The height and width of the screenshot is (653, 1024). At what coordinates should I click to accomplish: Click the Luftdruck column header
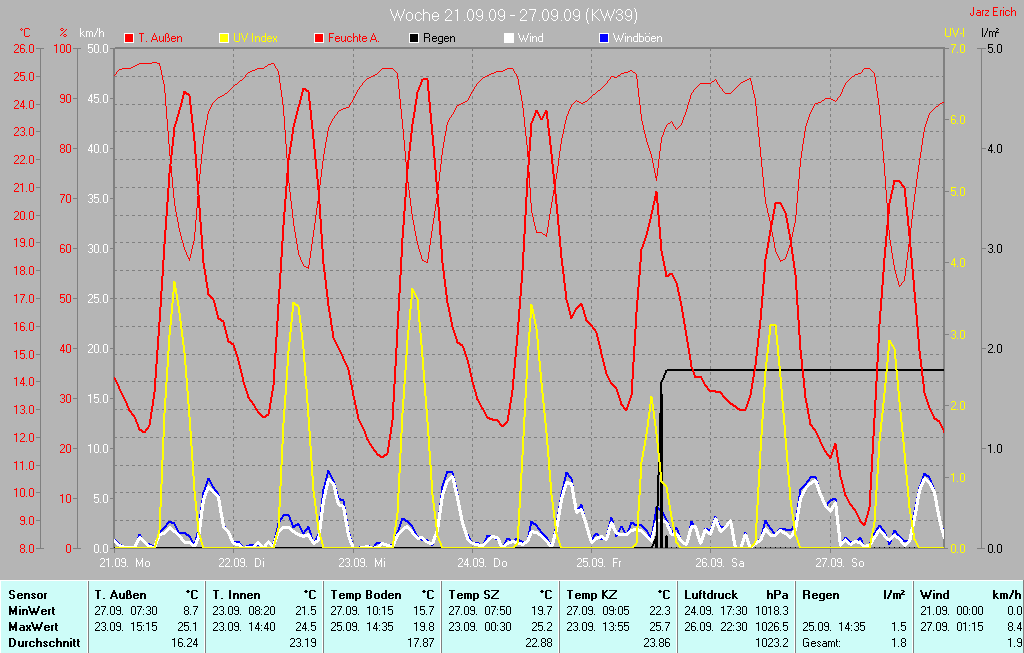click(711, 595)
